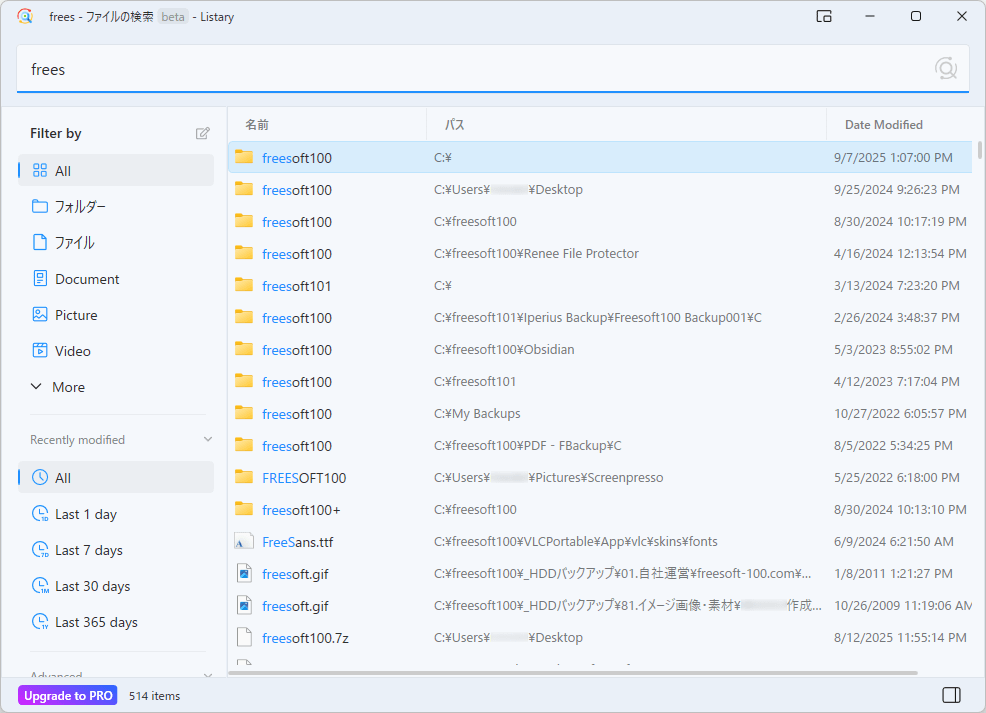Select freesoft100 in Iperius Backup path
Screen dimensions: 986x713
point(600,318)
